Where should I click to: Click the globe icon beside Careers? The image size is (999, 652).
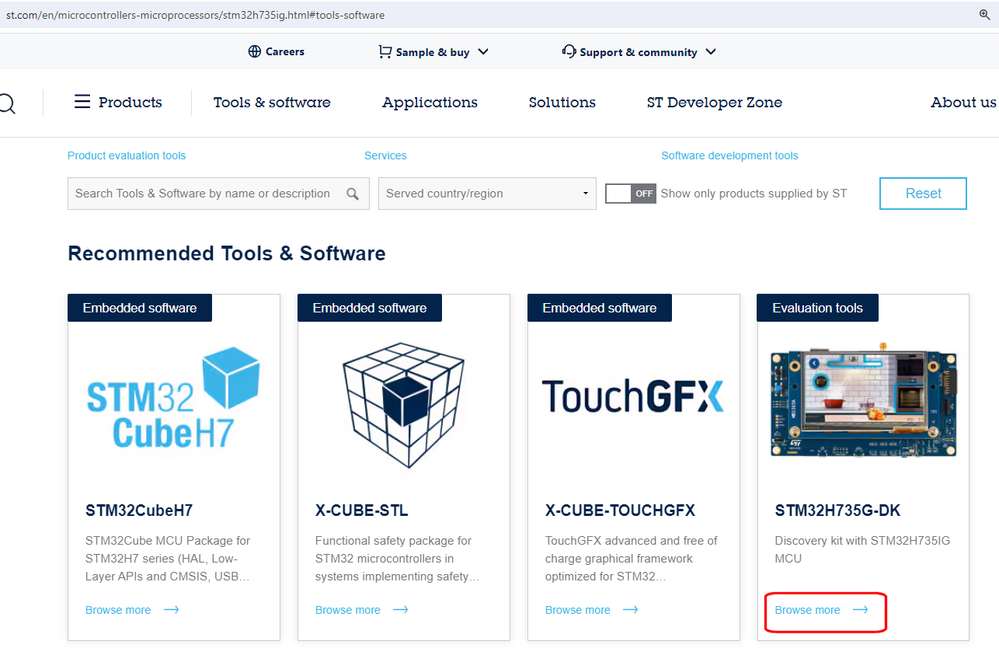click(254, 52)
